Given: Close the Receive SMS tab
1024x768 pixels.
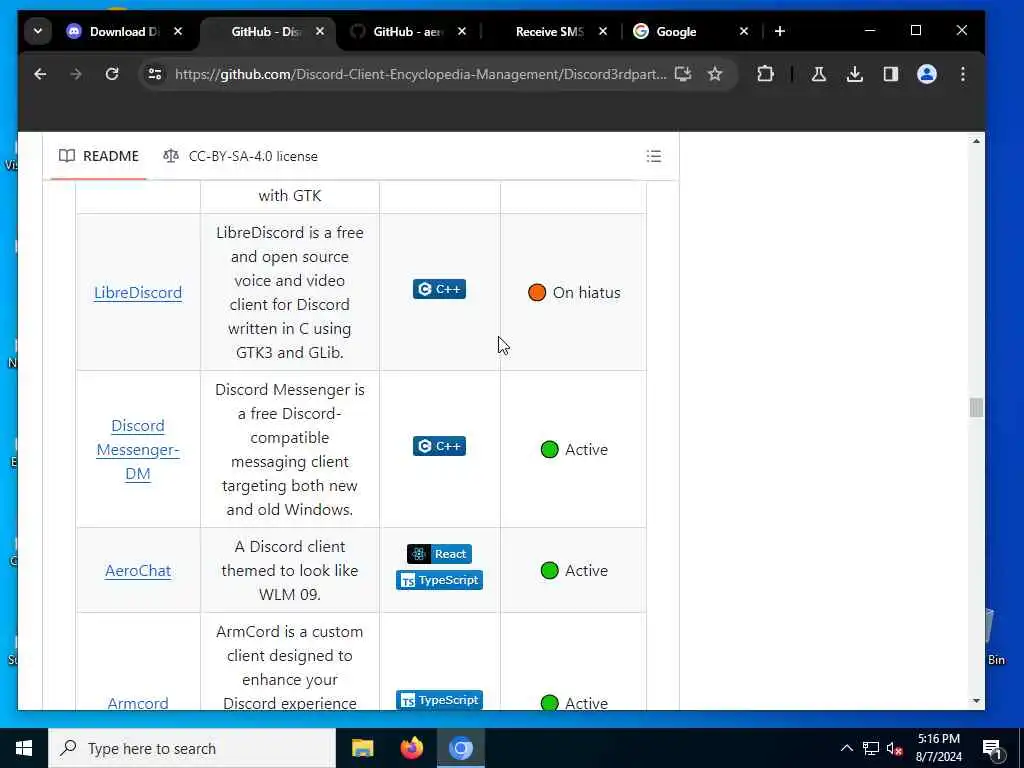Looking at the screenshot, I should (x=603, y=31).
